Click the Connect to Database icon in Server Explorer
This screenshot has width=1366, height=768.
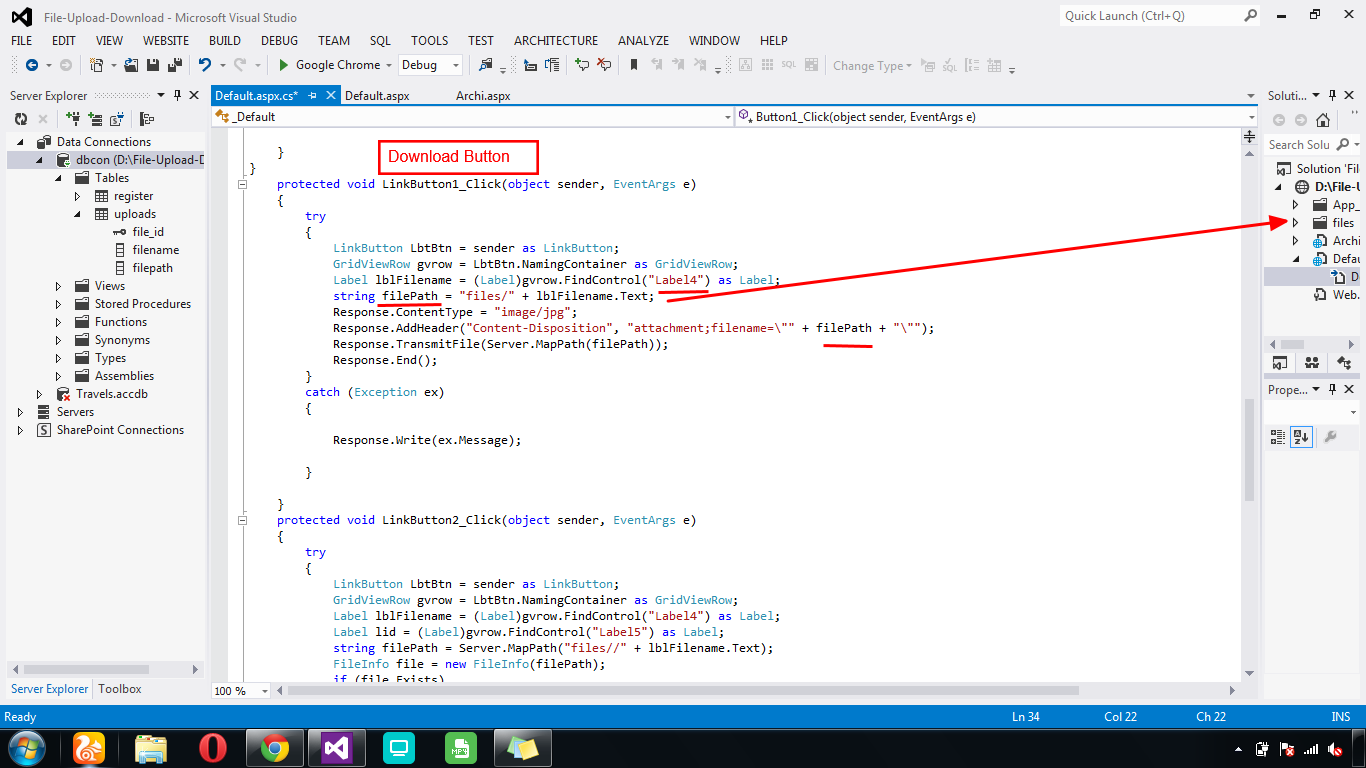74,119
